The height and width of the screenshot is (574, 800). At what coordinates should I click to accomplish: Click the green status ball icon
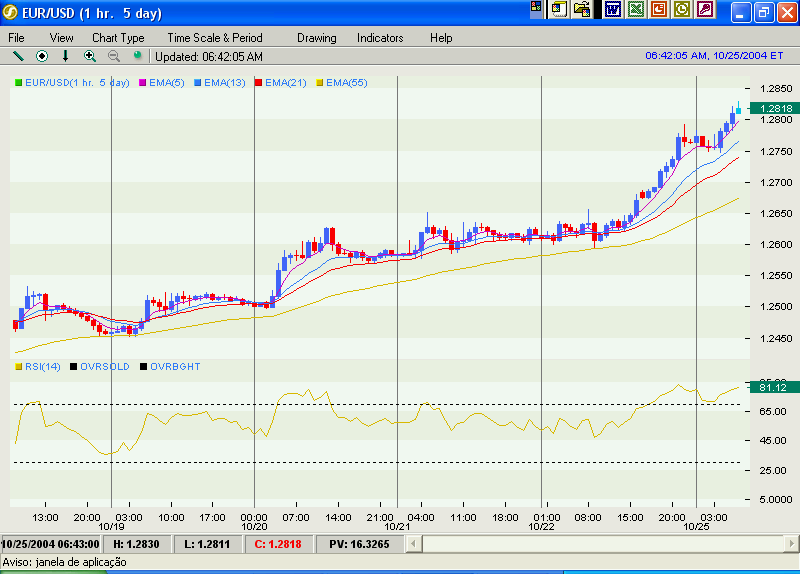click(137, 56)
